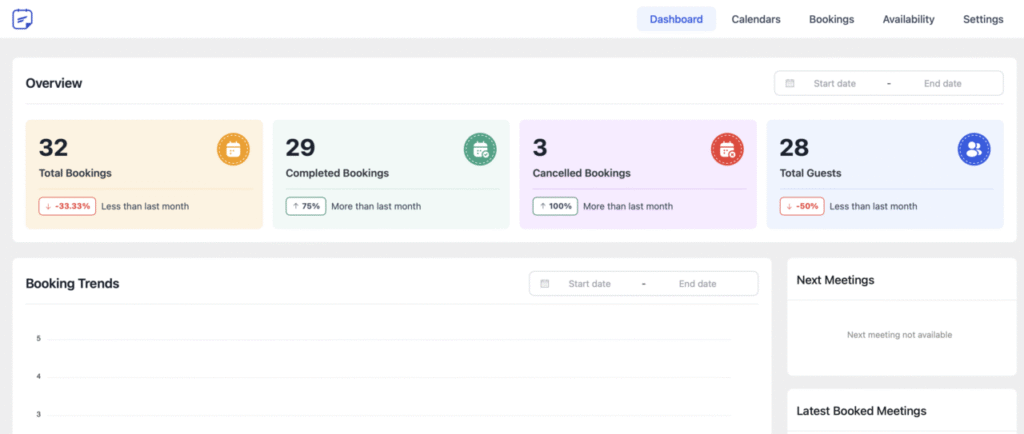1024x434 pixels.
Task: Click 'More than last month' under Completed Bookings
Action: point(376,206)
